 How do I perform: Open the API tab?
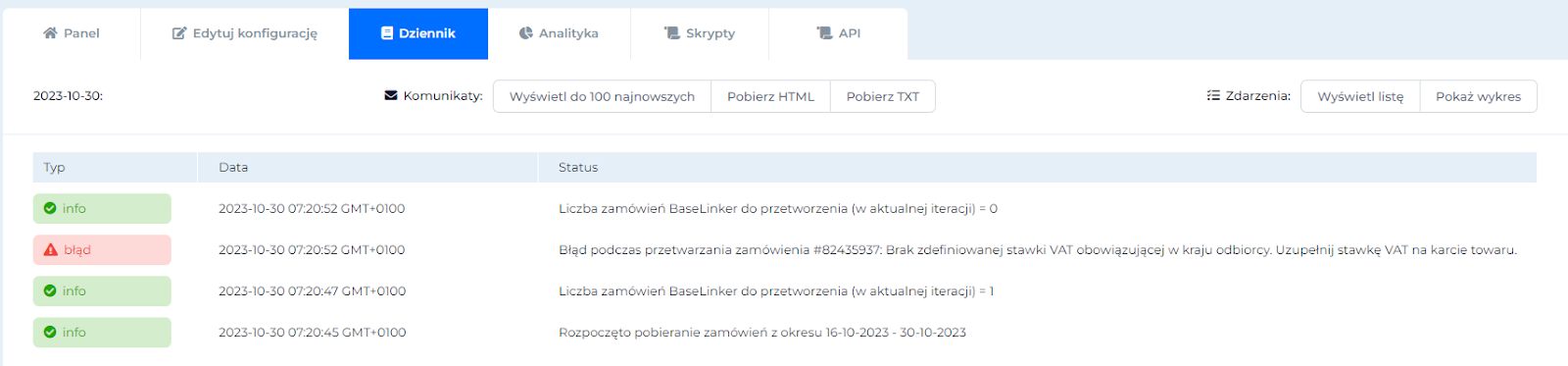(838, 33)
